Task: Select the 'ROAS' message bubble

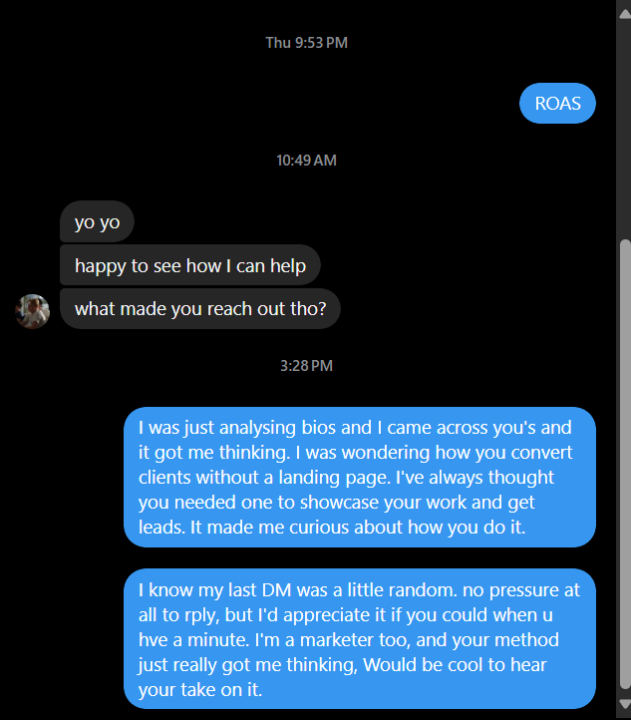Action: 557,103
